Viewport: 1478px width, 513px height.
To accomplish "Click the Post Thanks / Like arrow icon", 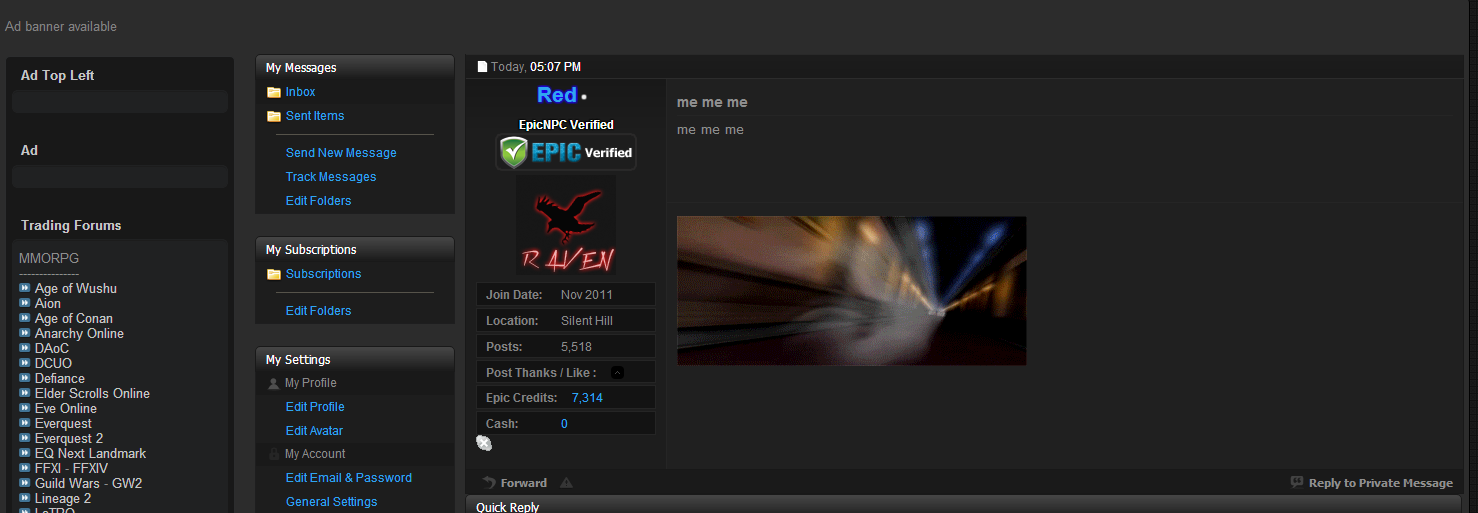I will pos(617,373).
